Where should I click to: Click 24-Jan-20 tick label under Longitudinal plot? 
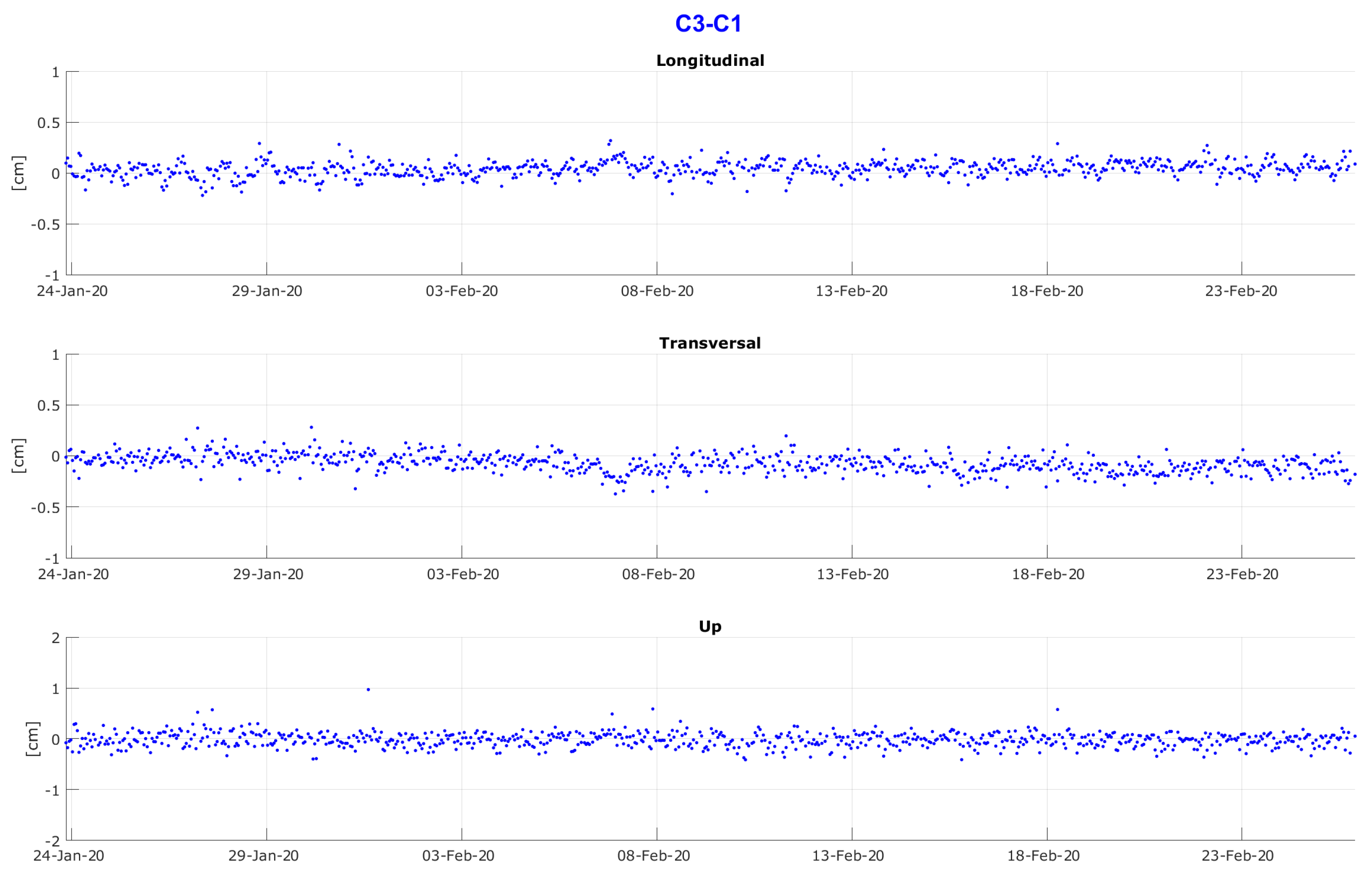point(72,291)
